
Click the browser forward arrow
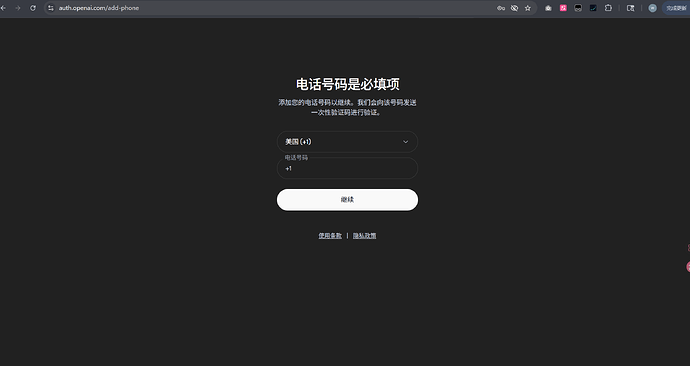click(x=18, y=8)
